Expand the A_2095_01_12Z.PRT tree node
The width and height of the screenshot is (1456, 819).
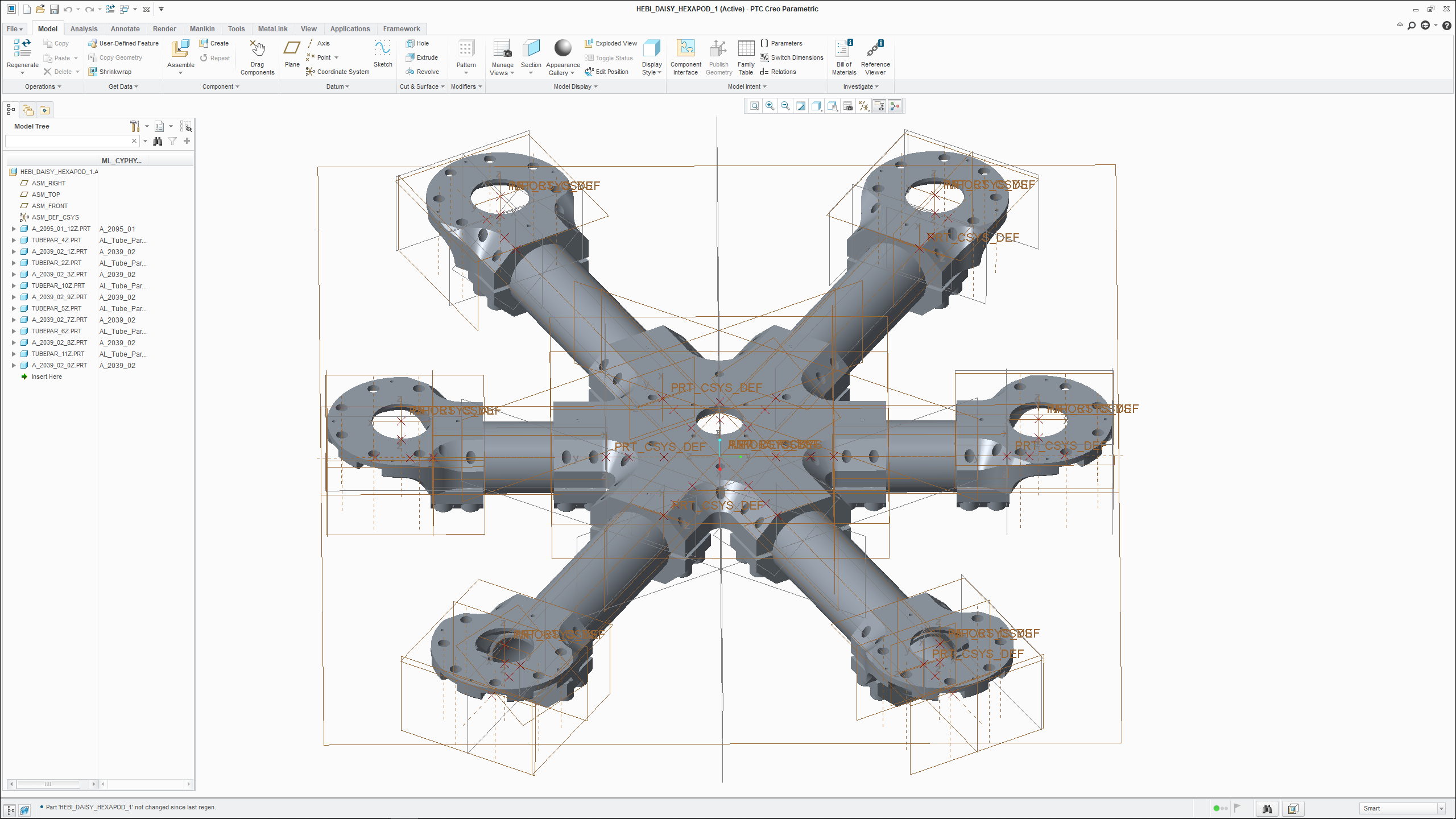tap(14, 229)
